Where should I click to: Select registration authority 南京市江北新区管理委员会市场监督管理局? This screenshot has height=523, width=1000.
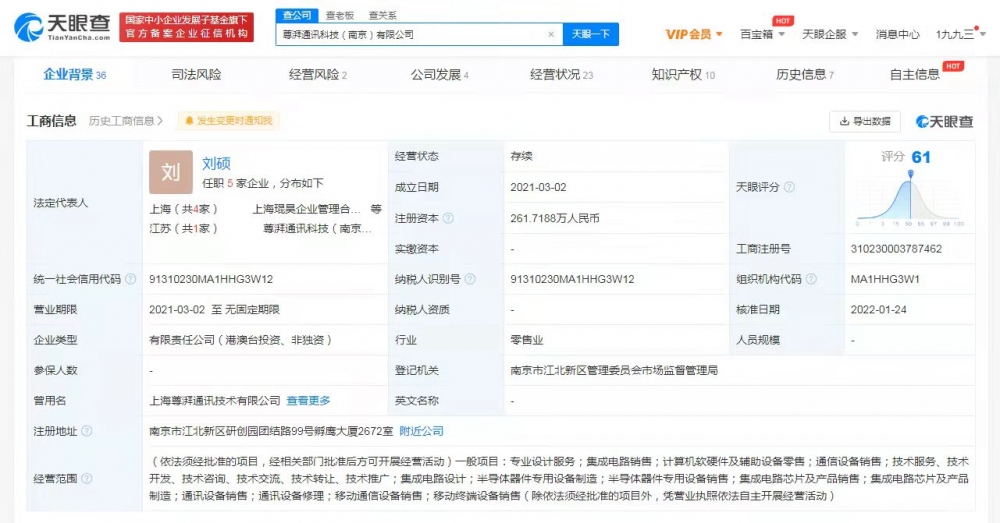pyautogui.click(x=614, y=370)
